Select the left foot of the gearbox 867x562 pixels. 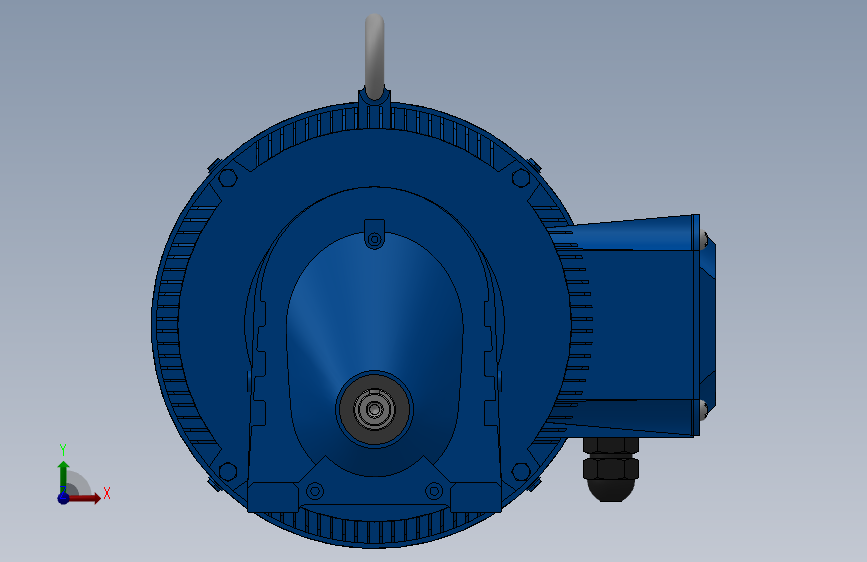pos(273,497)
